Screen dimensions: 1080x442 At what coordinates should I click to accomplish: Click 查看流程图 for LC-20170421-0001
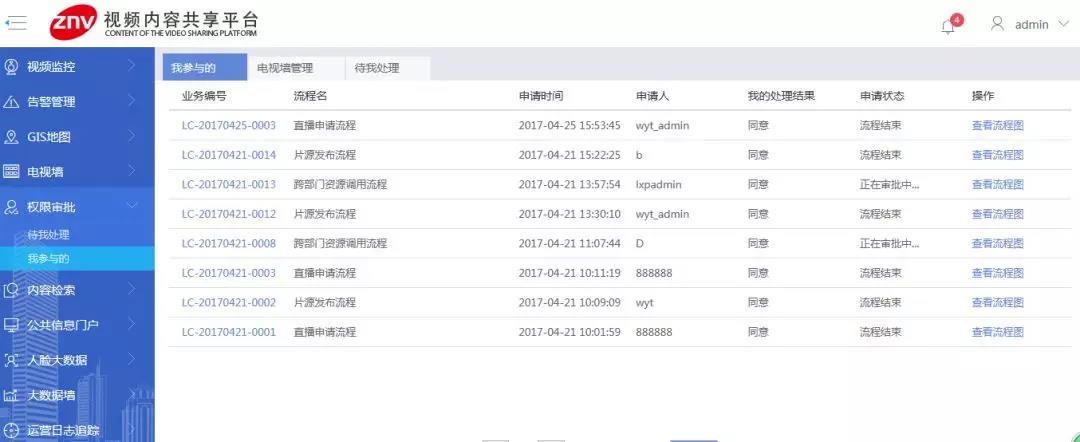point(997,332)
